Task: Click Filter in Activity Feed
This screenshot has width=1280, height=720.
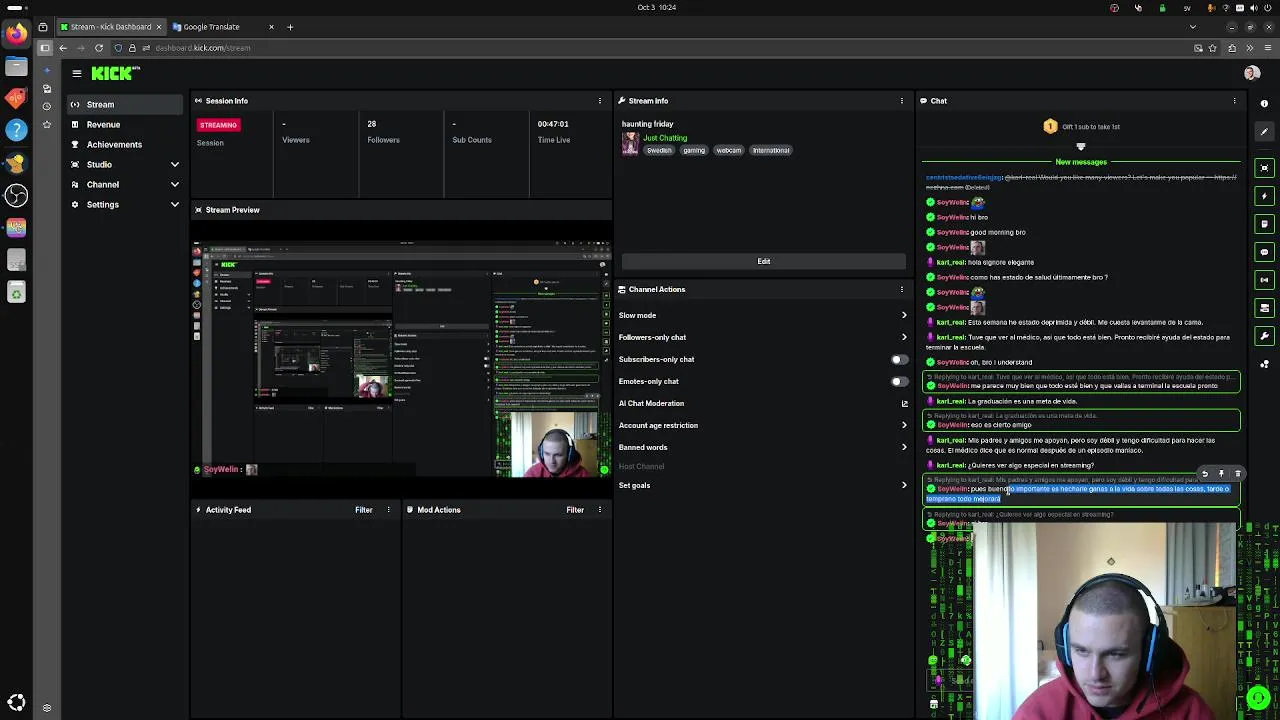Action: pos(364,510)
